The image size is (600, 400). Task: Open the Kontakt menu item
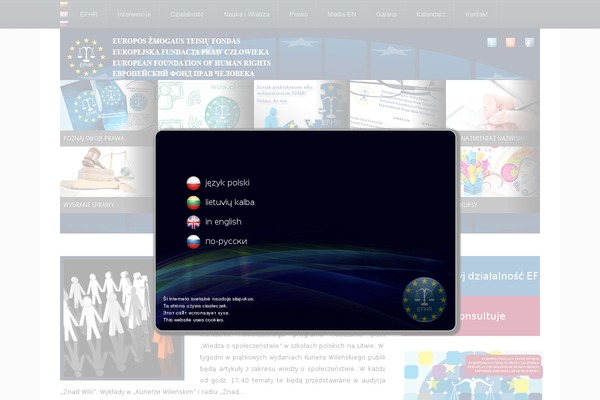476,15
